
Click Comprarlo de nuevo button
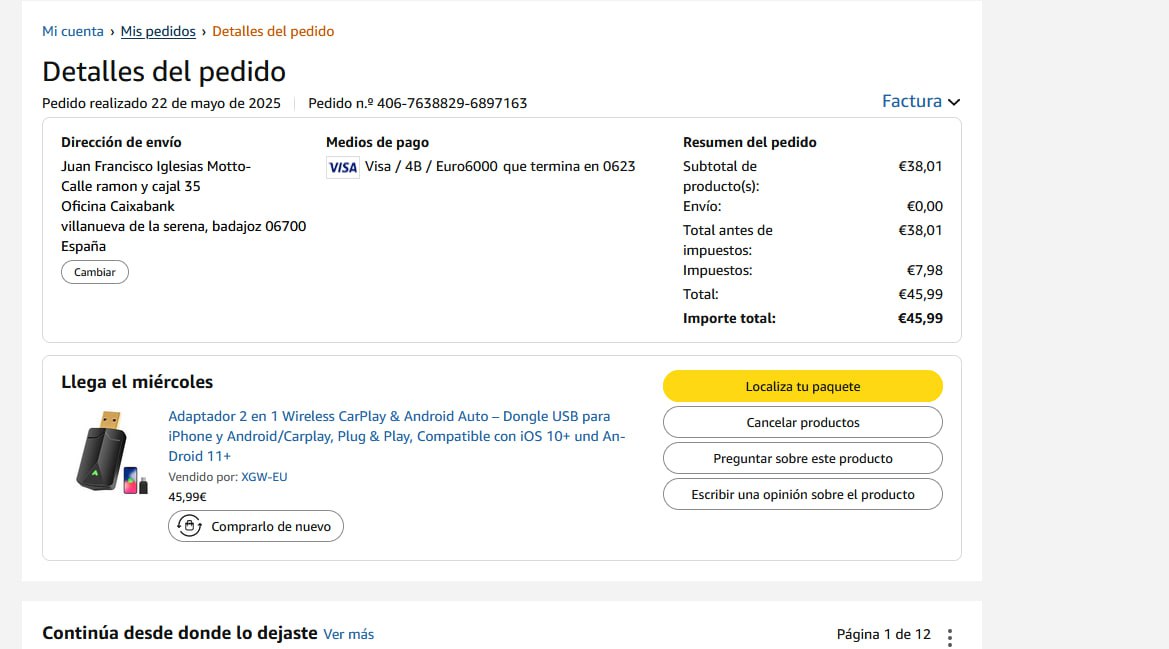[x=256, y=526]
